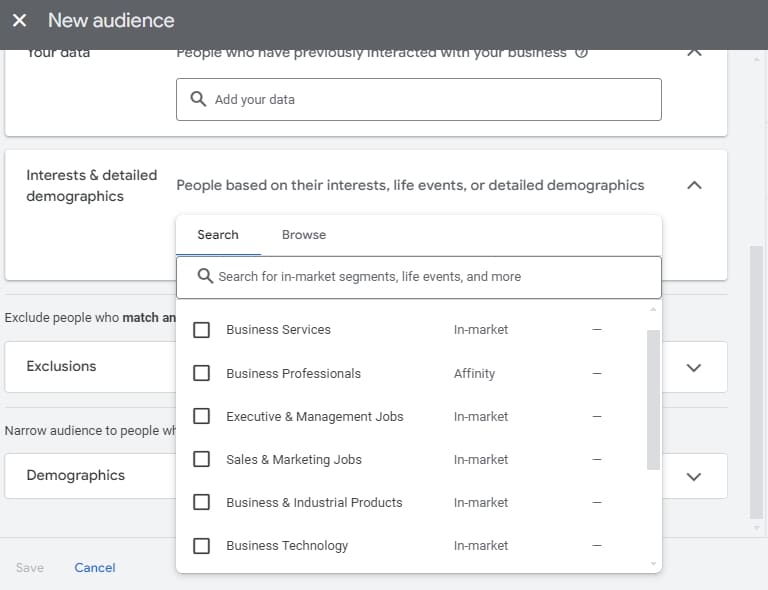Focus the Add your data field
The width and height of the screenshot is (768, 590).
tap(430, 100)
